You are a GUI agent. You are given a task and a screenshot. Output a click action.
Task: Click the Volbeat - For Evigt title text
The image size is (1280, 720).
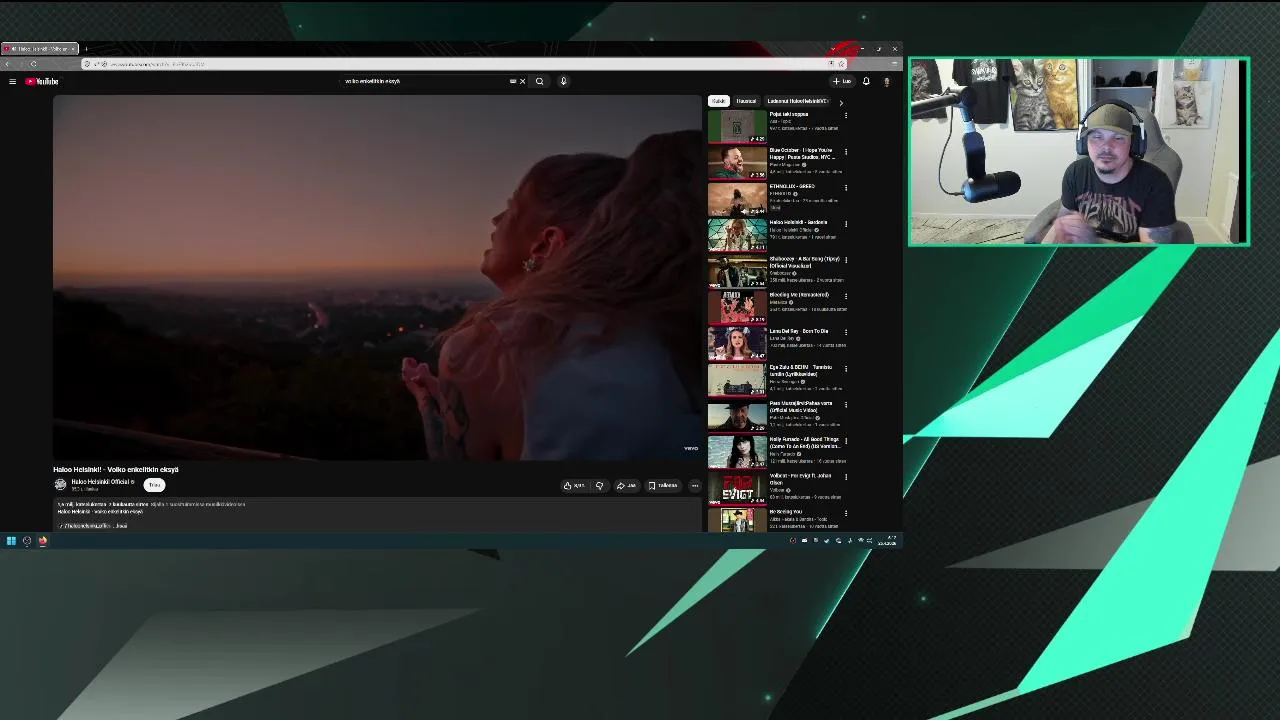[800, 479]
